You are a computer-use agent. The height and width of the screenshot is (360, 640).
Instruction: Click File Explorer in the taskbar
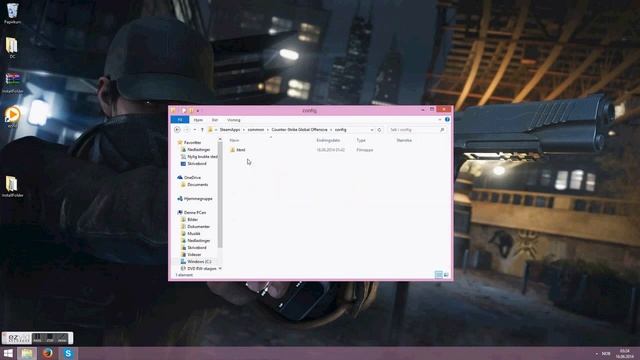(x=27, y=353)
